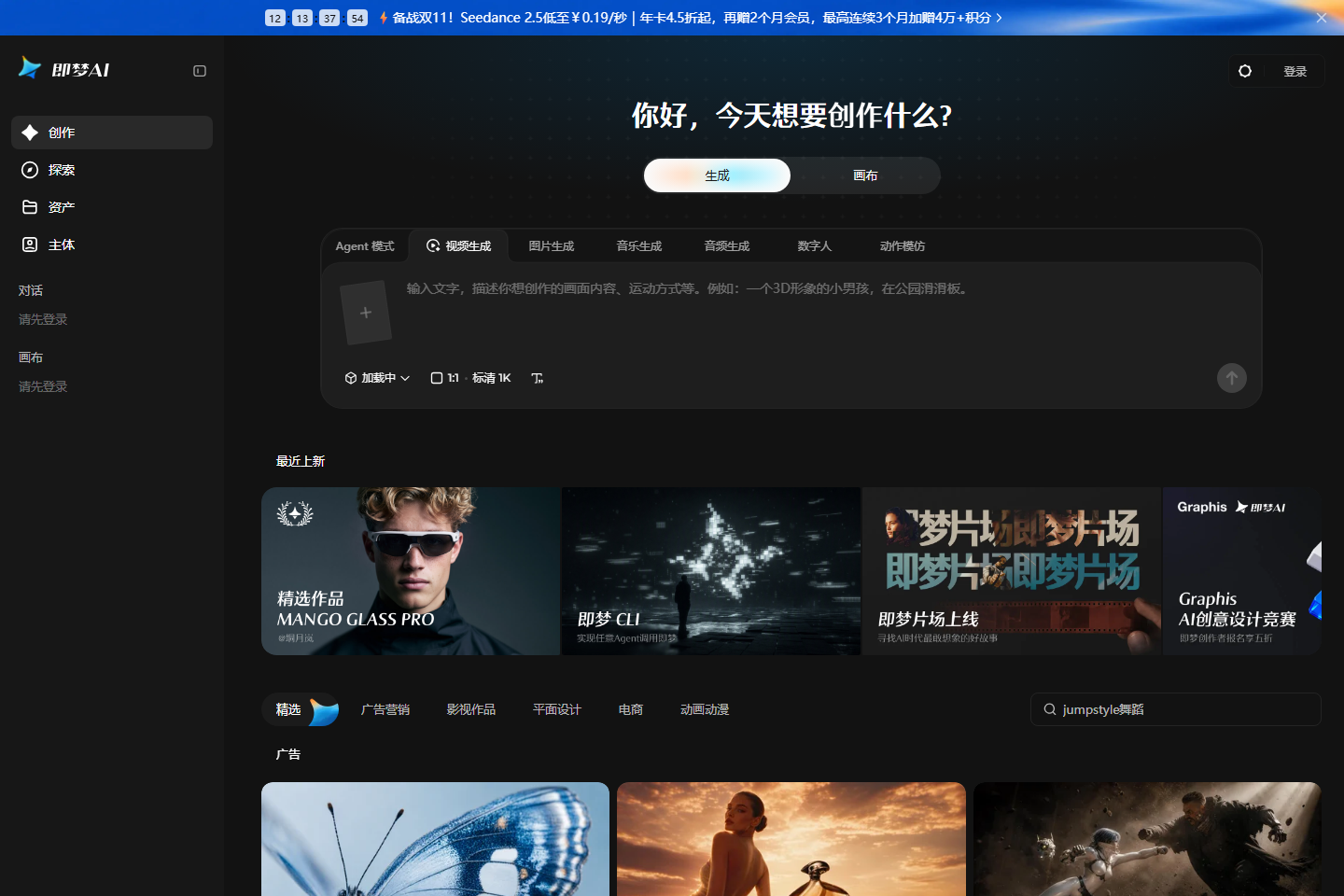Click the search magnifier icon
1344x896 pixels.
tap(1050, 709)
